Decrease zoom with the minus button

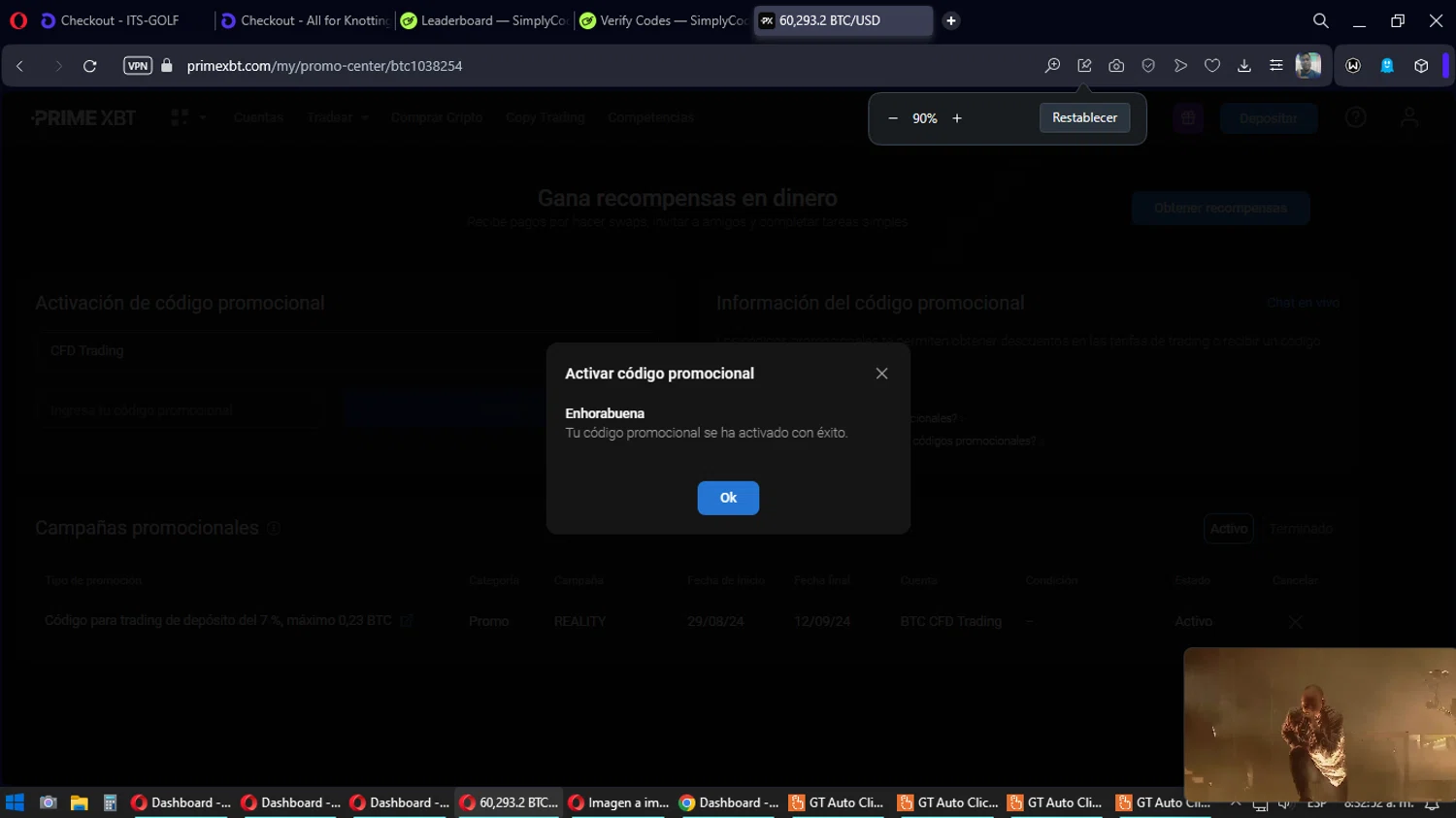893,118
